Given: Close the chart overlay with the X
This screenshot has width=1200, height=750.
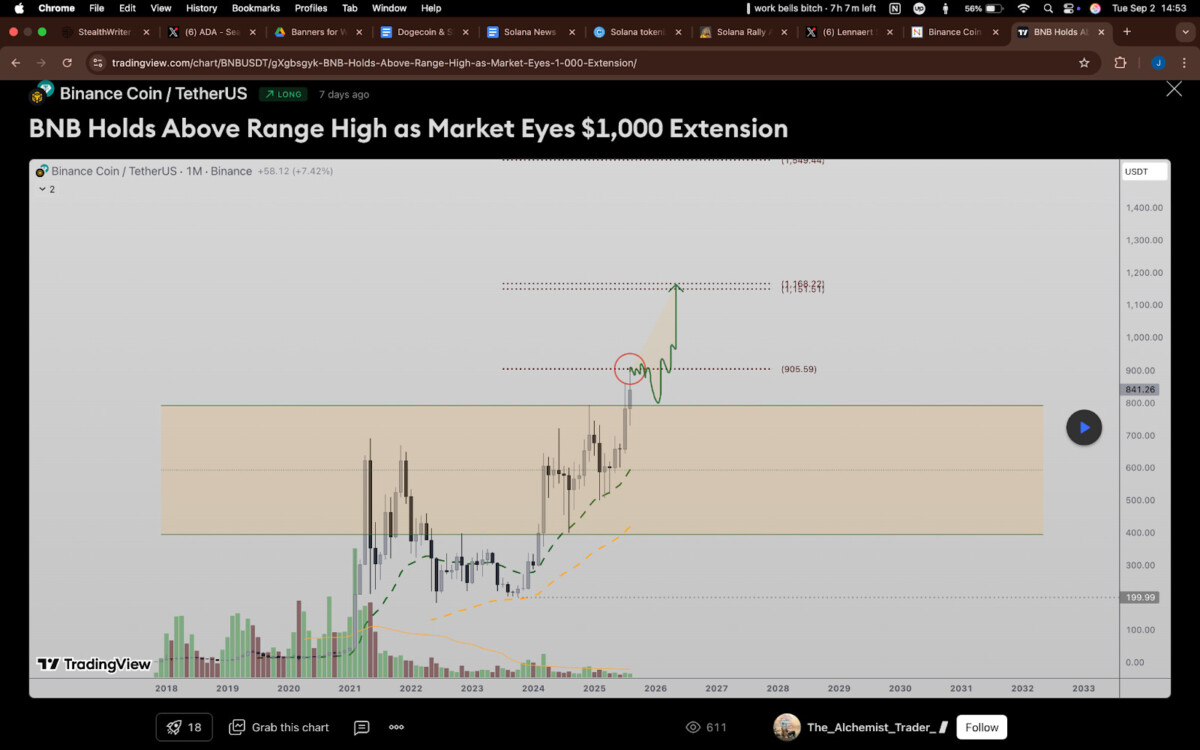Looking at the screenshot, I should pyautogui.click(x=1174, y=90).
